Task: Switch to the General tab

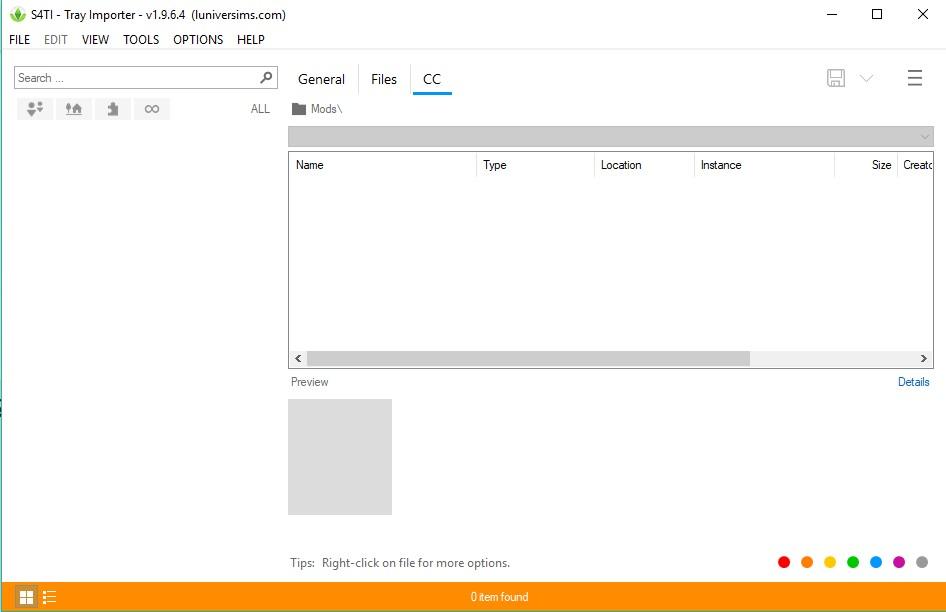Action: pyautogui.click(x=322, y=79)
